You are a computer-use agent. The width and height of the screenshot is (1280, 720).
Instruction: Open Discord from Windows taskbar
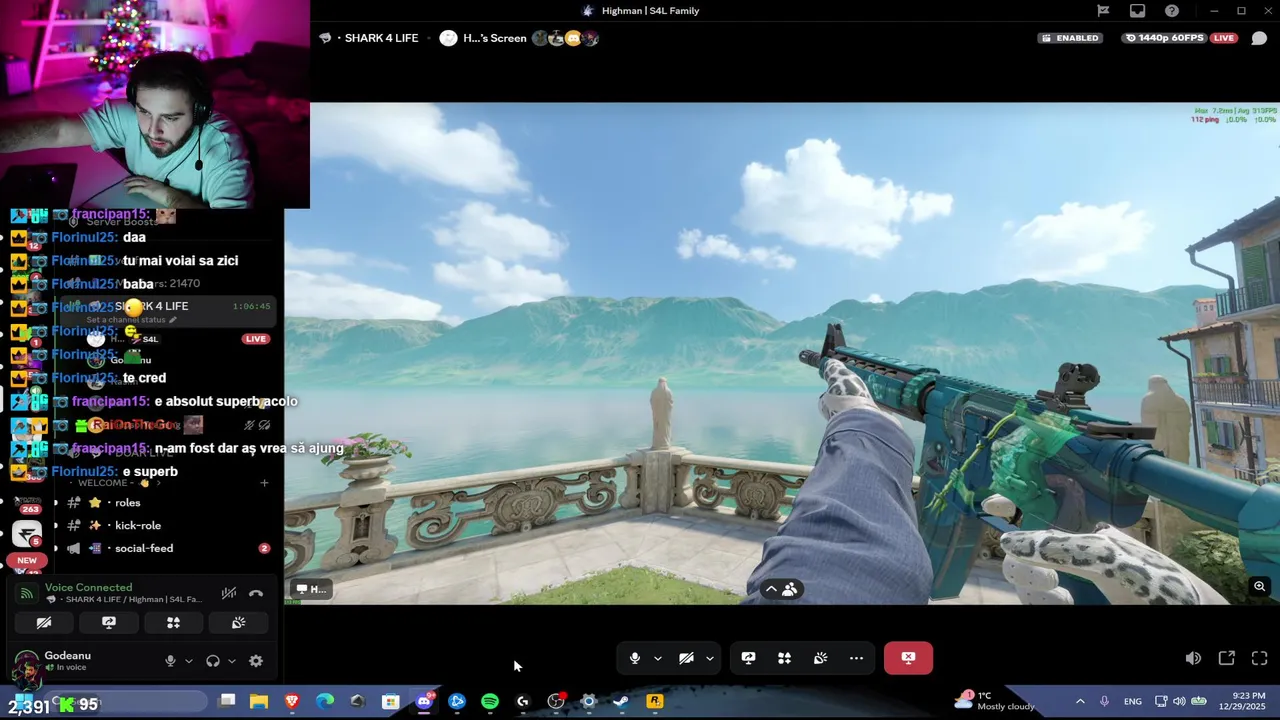(424, 701)
